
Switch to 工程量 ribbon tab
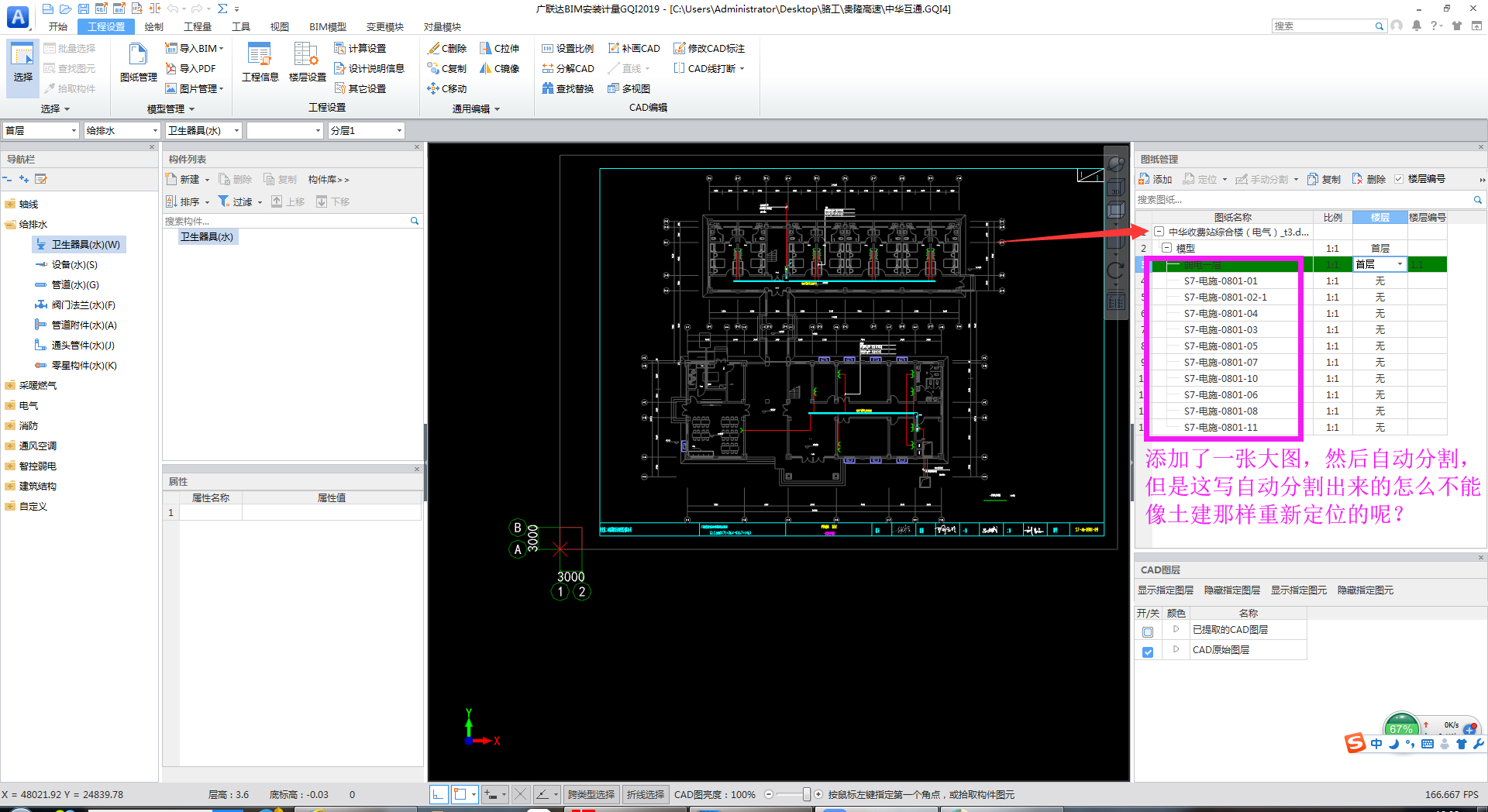click(198, 26)
